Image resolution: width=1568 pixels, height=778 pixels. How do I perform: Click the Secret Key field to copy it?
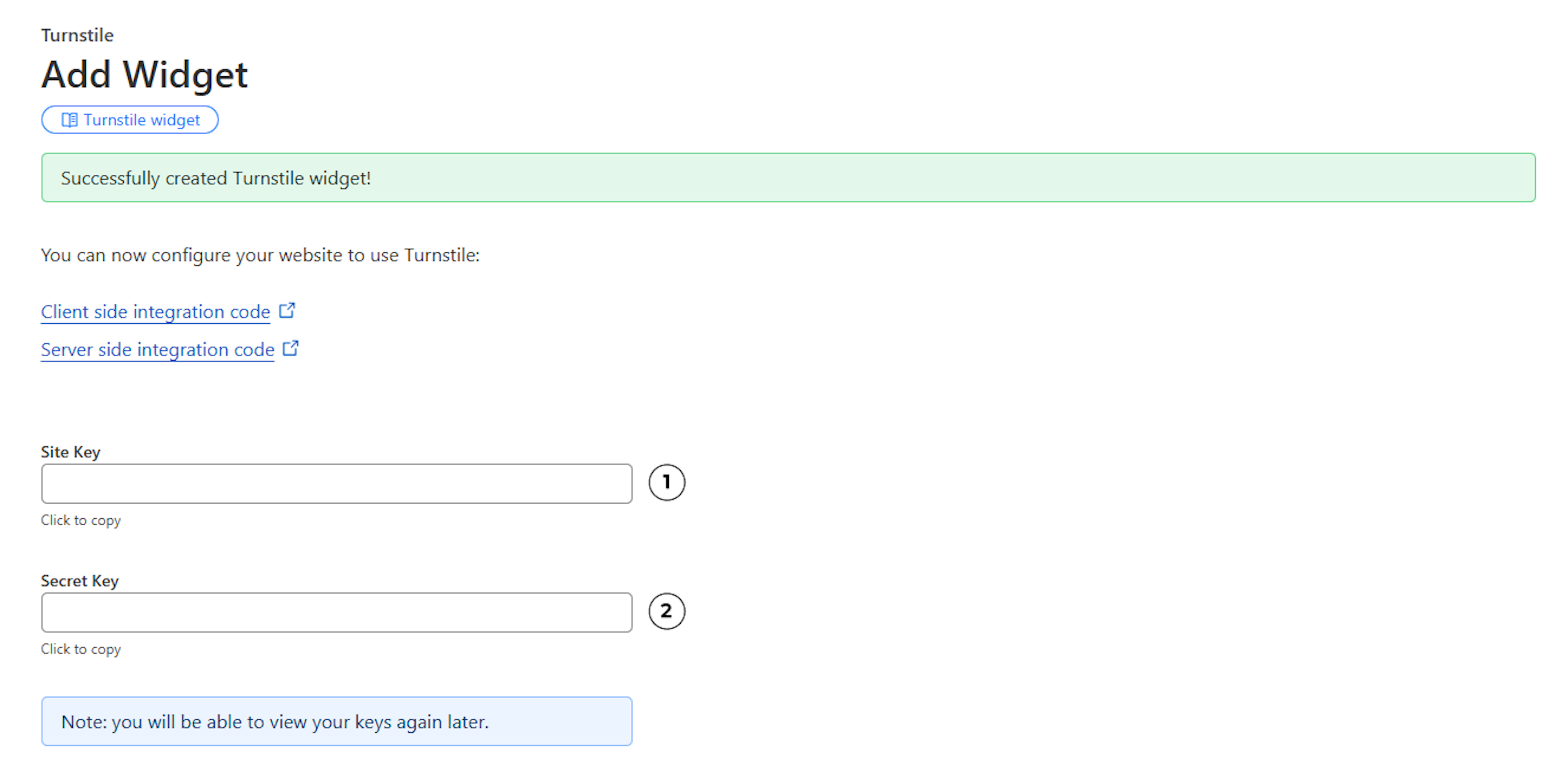[x=336, y=612]
